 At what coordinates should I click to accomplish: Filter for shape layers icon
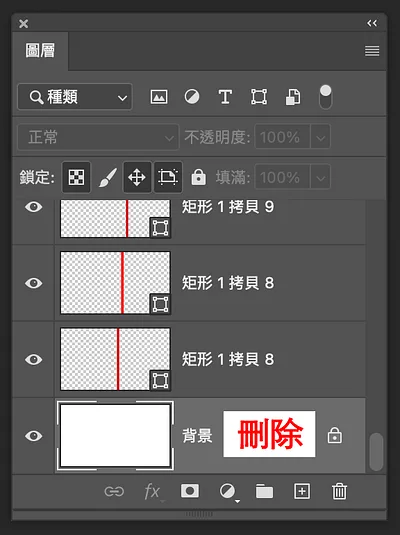pyautogui.click(x=259, y=97)
